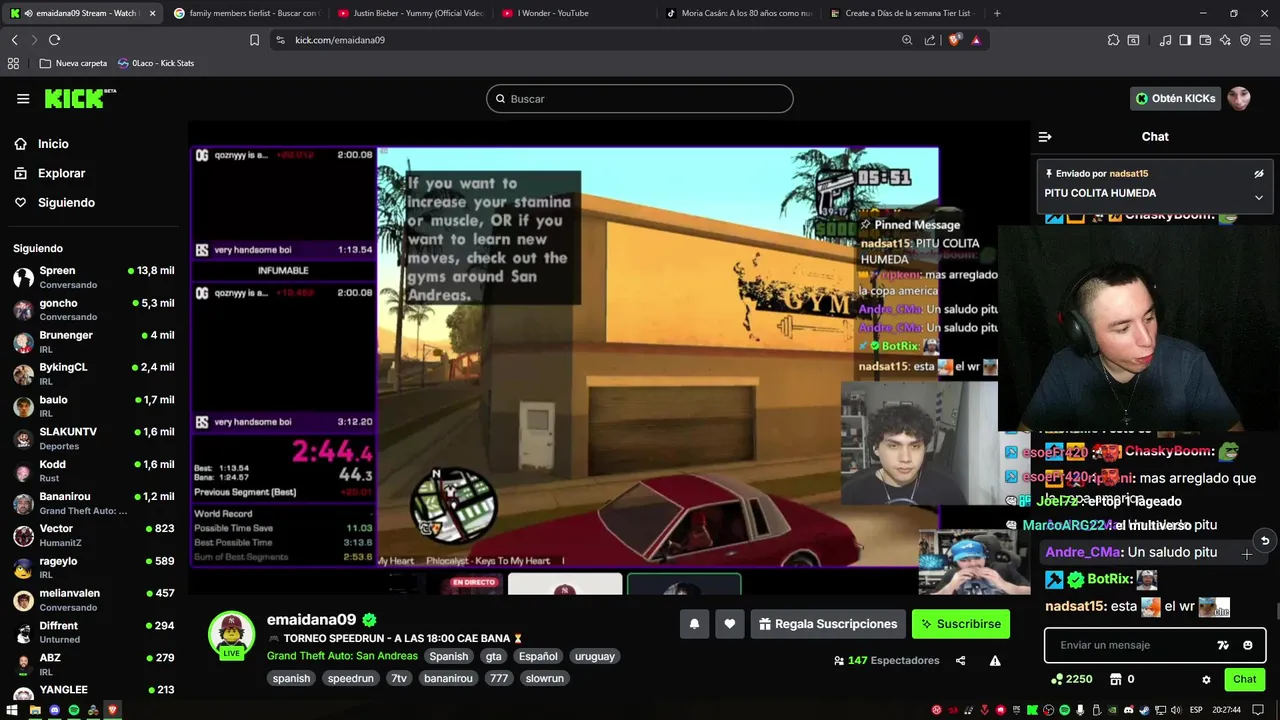
Task: Open Explorar in the sidebar
Action: click(62, 173)
